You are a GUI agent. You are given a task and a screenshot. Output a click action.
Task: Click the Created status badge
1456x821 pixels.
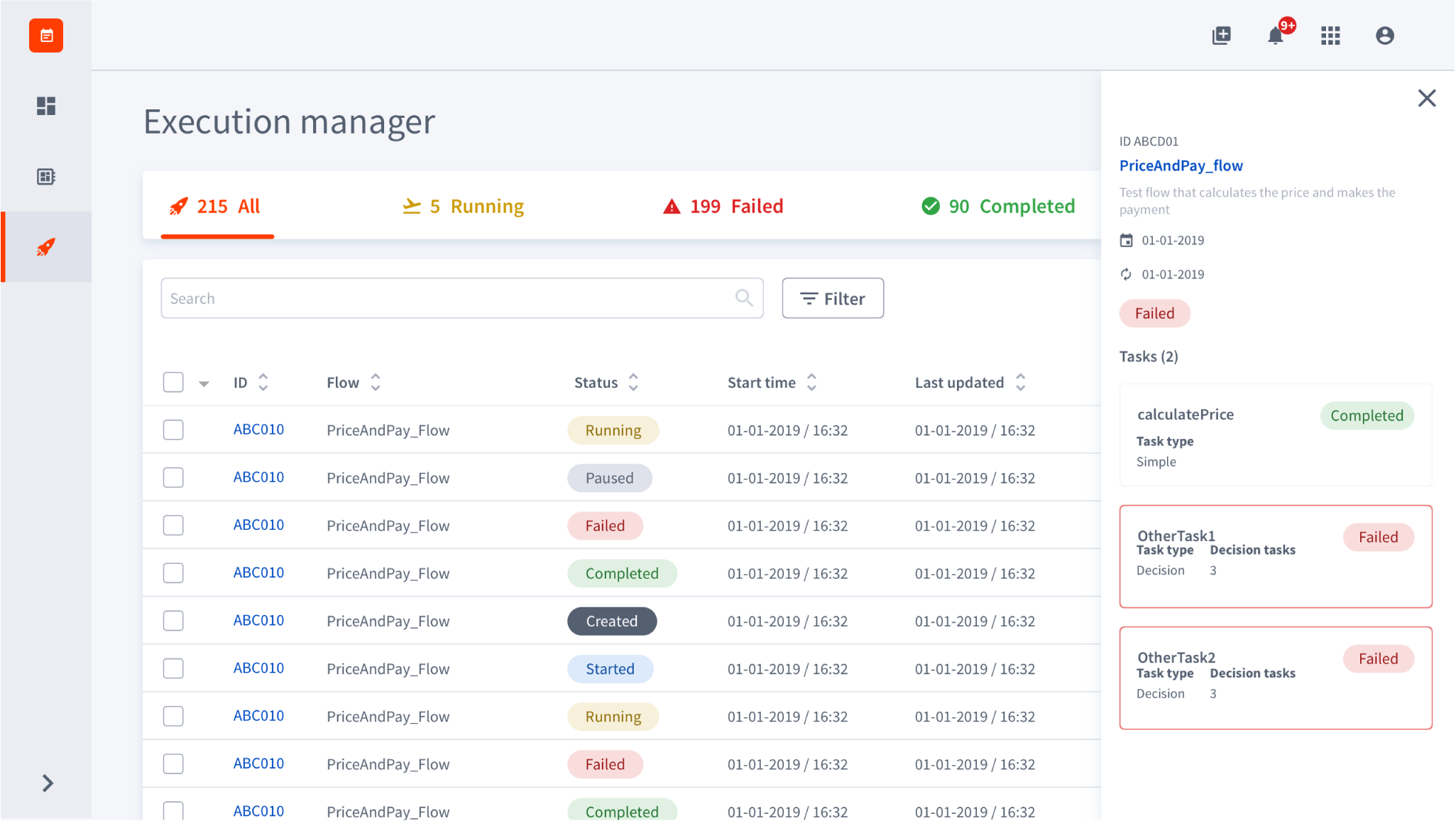coord(612,621)
